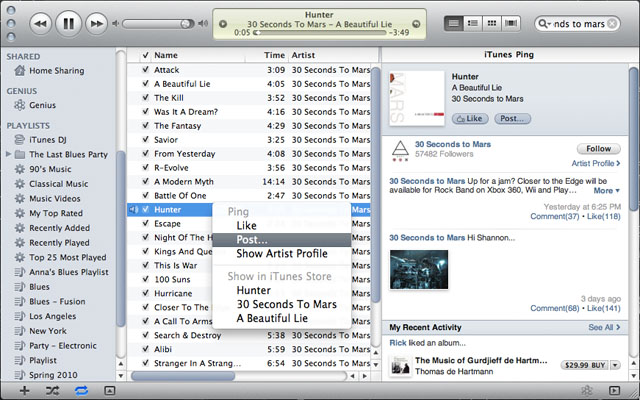Uncheck A Beautiful Lie song checkbox
The height and width of the screenshot is (400, 640).
coord(145,84)
